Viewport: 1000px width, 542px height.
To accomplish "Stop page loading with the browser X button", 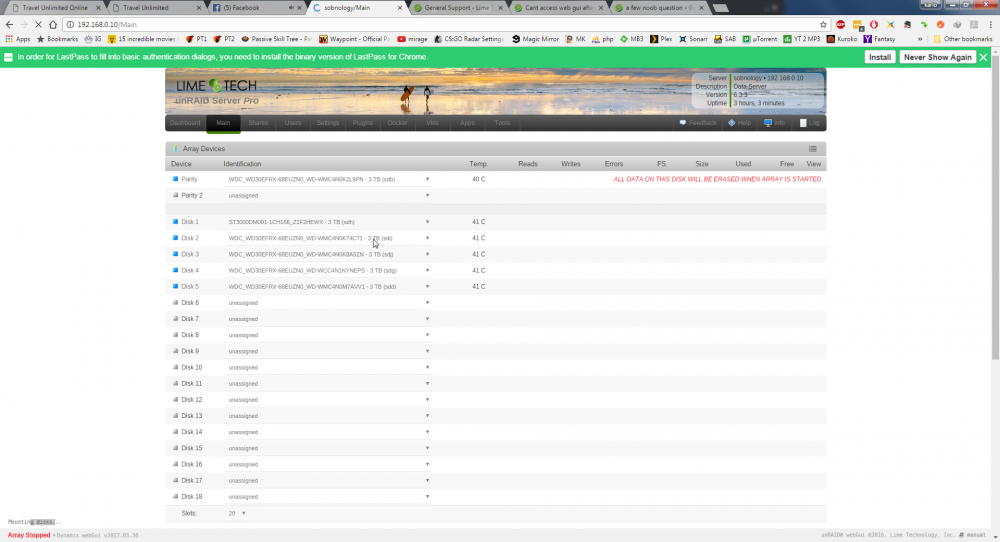I will (38, 24).
